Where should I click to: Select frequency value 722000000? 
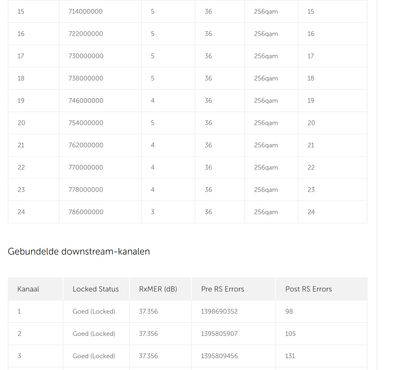pos(86,34)
